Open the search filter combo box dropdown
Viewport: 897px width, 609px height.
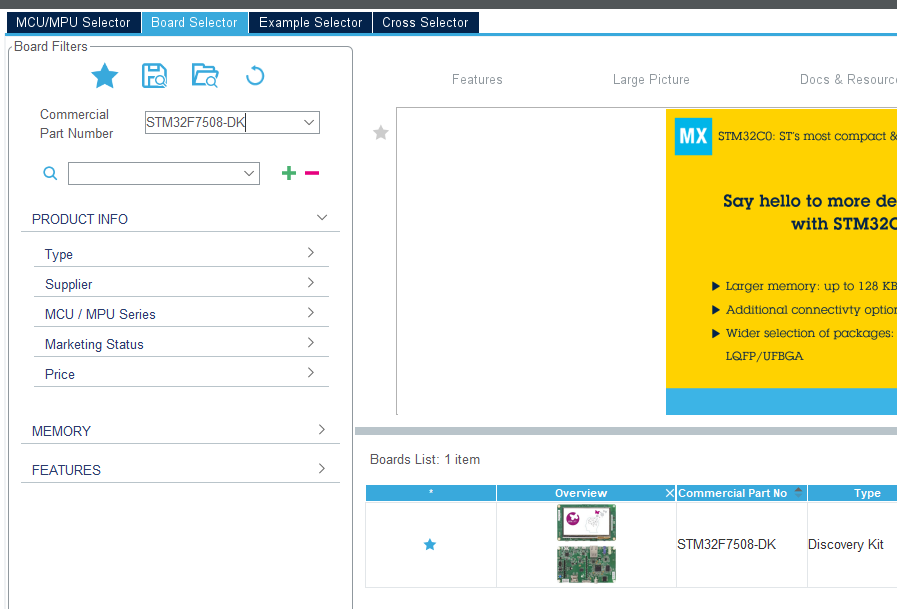[249, 173]
